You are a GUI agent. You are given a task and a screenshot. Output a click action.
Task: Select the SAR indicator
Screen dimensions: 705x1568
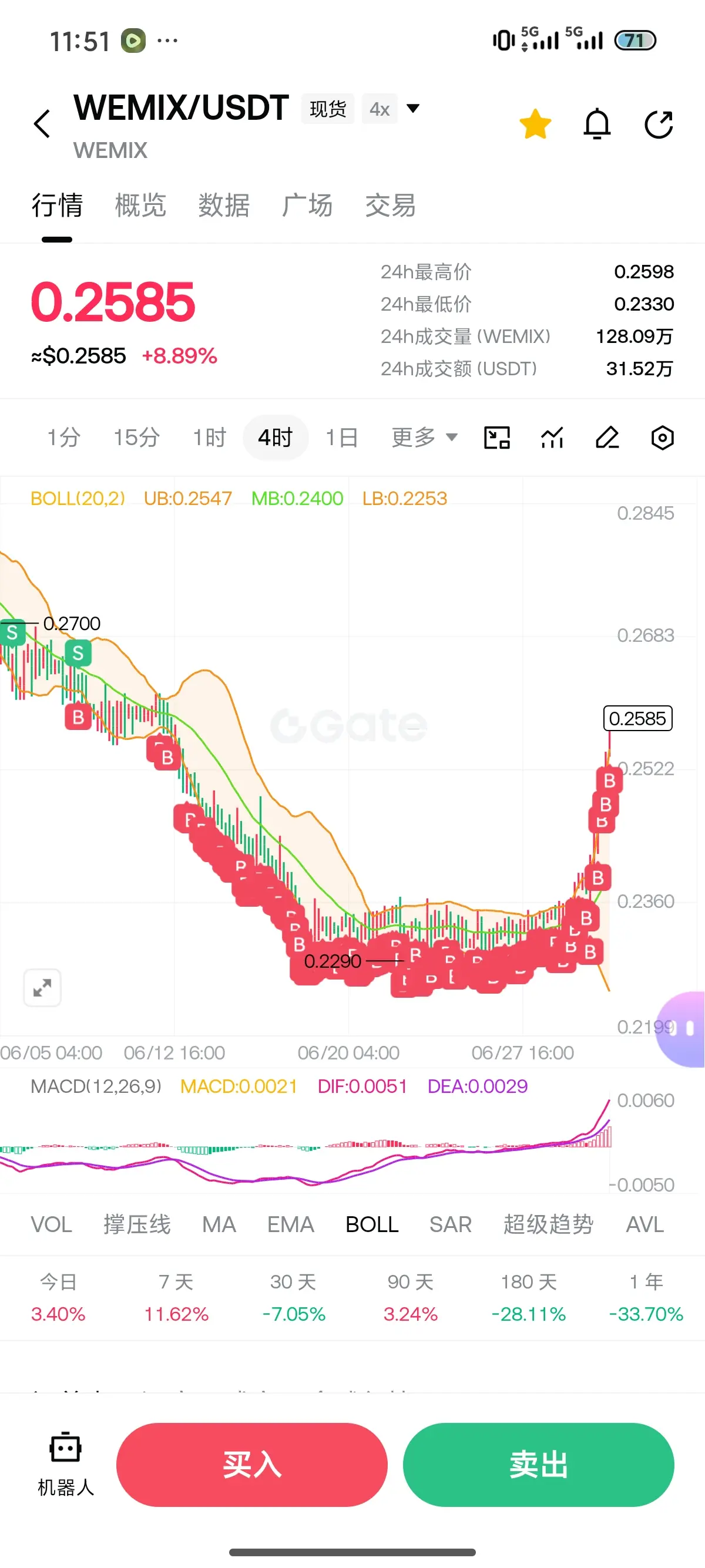[451, 1224]
